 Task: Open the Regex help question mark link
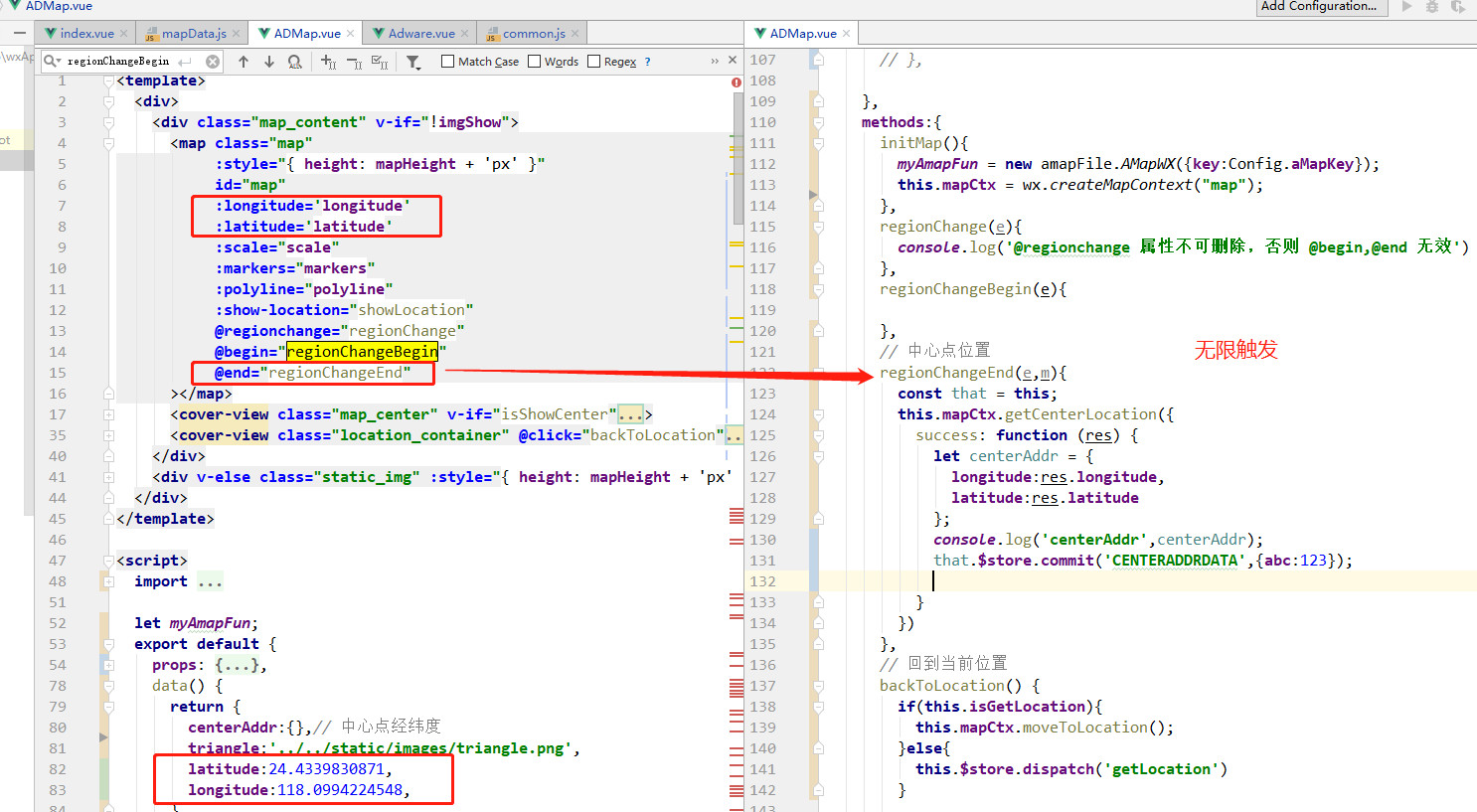coord(647,62)
